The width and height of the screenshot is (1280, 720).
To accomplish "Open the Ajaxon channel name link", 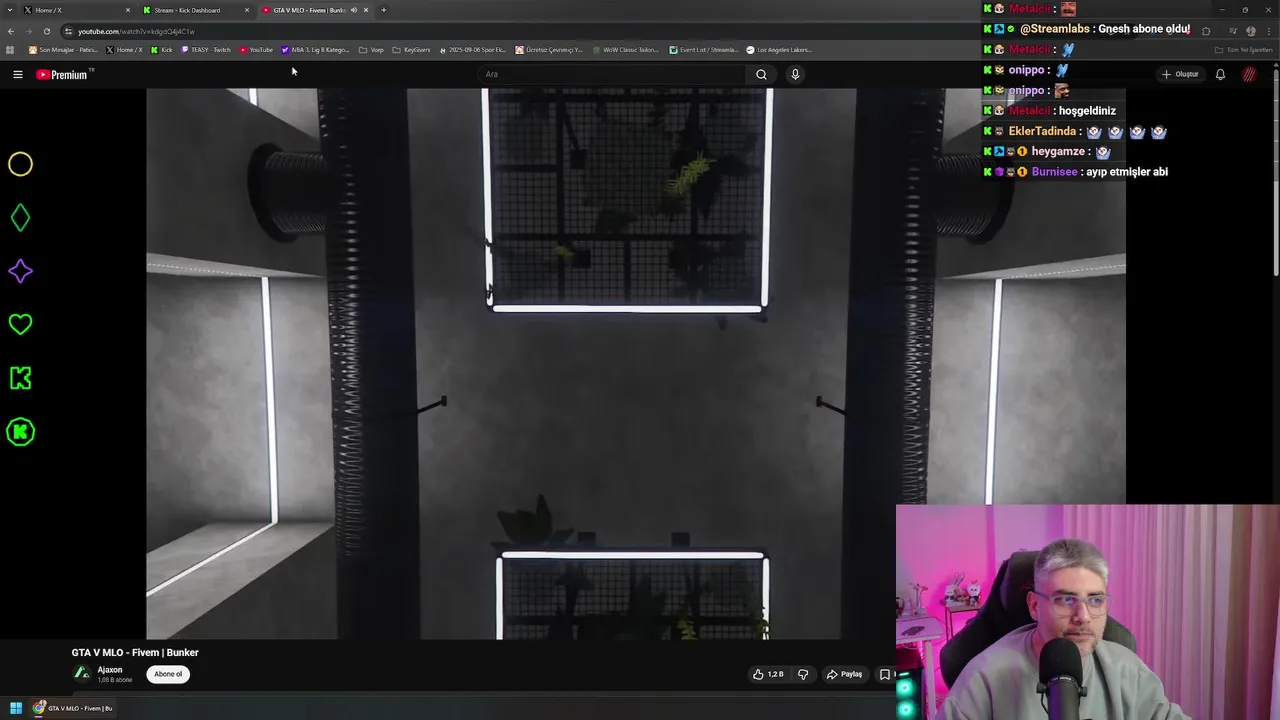I will coord(110,670).
